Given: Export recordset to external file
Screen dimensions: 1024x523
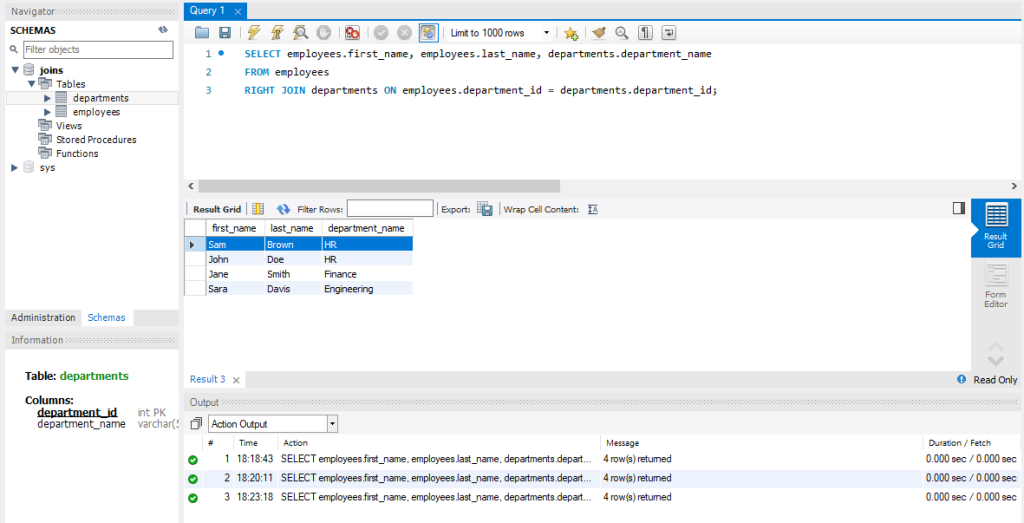Looking at the screenshot, I should 485,209.
